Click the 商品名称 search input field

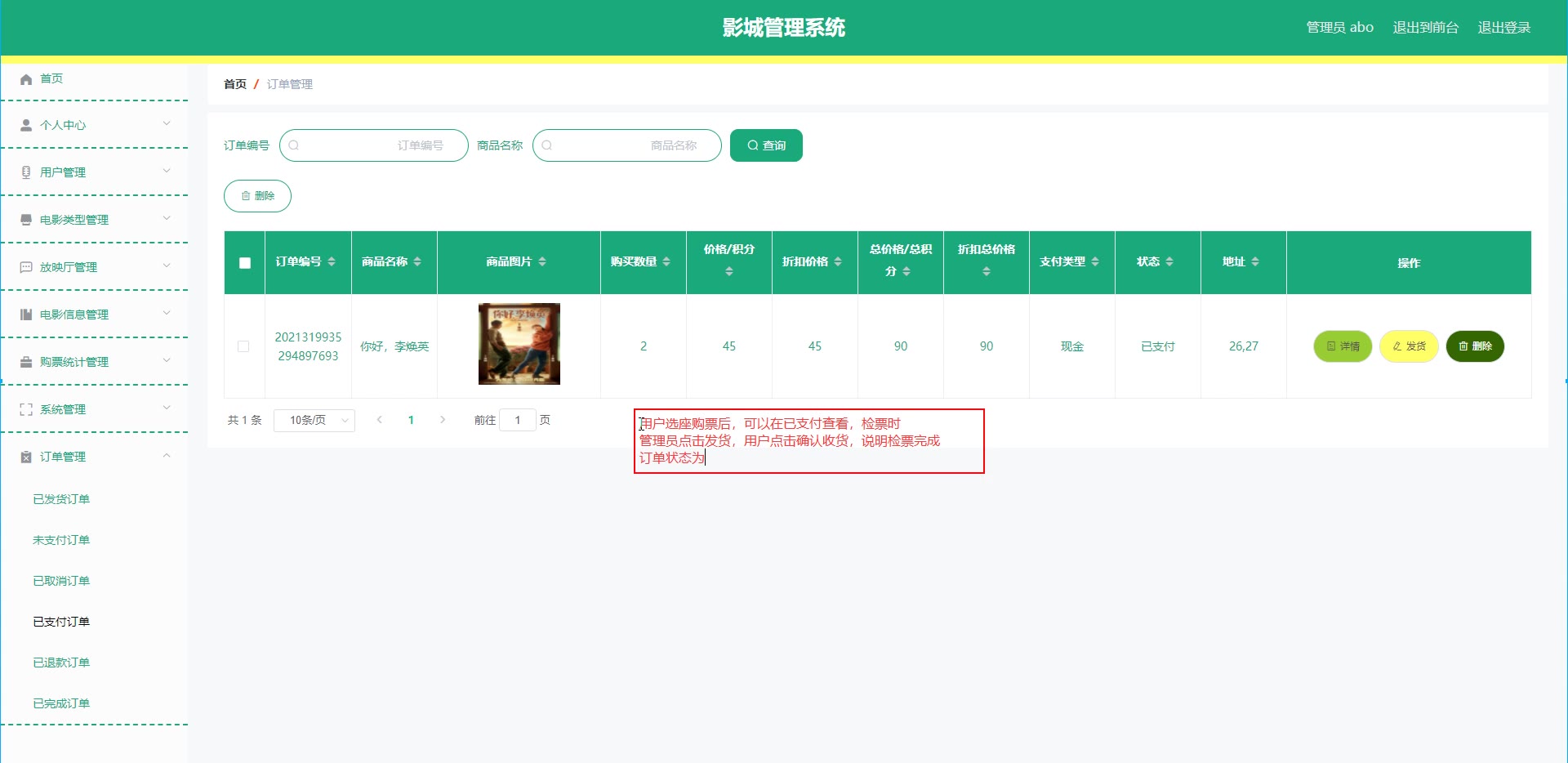tap(627, 145)
